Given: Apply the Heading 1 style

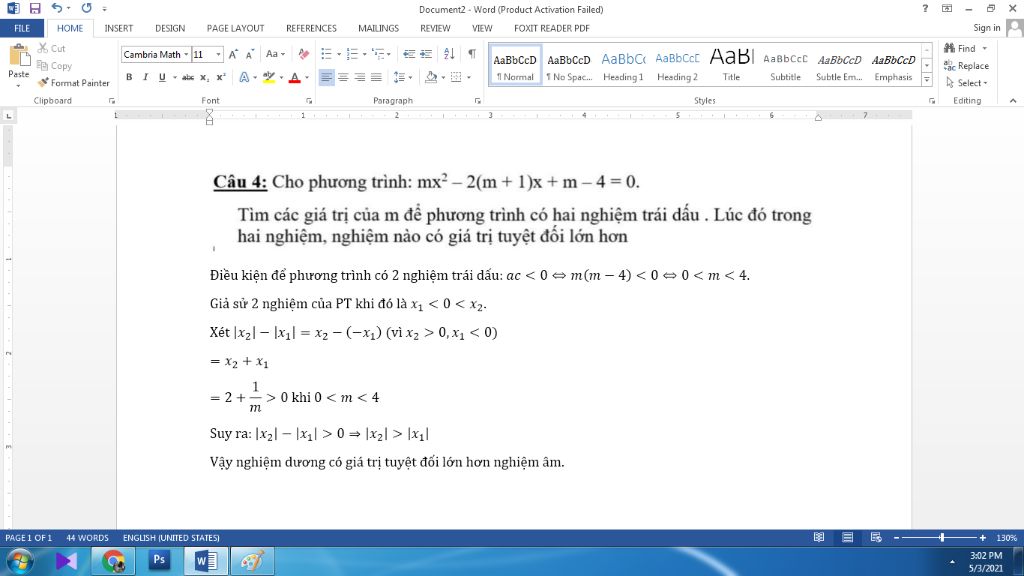Looking at the screenshot, I should point(623,65).
